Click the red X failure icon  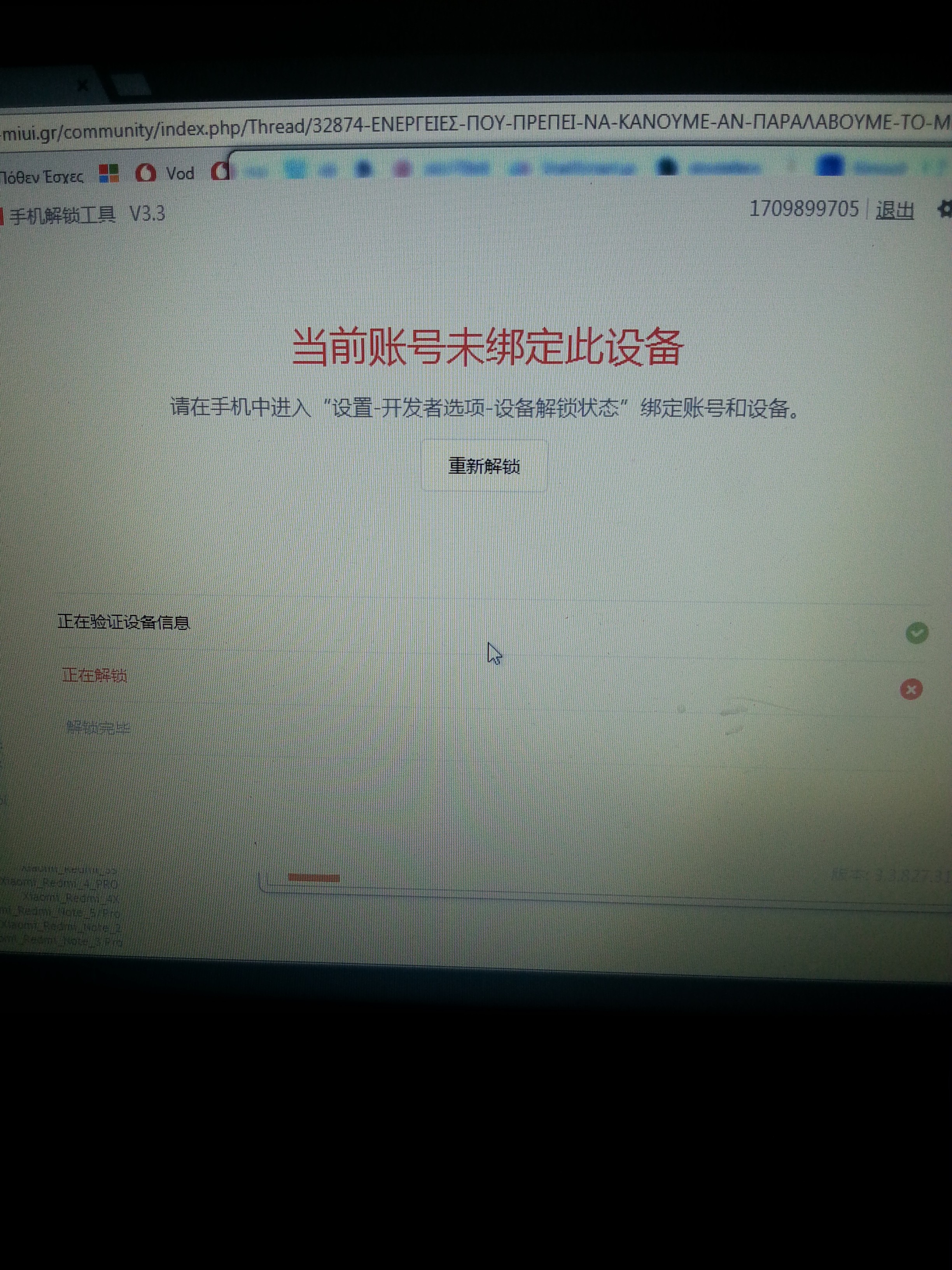pos(911,689)
